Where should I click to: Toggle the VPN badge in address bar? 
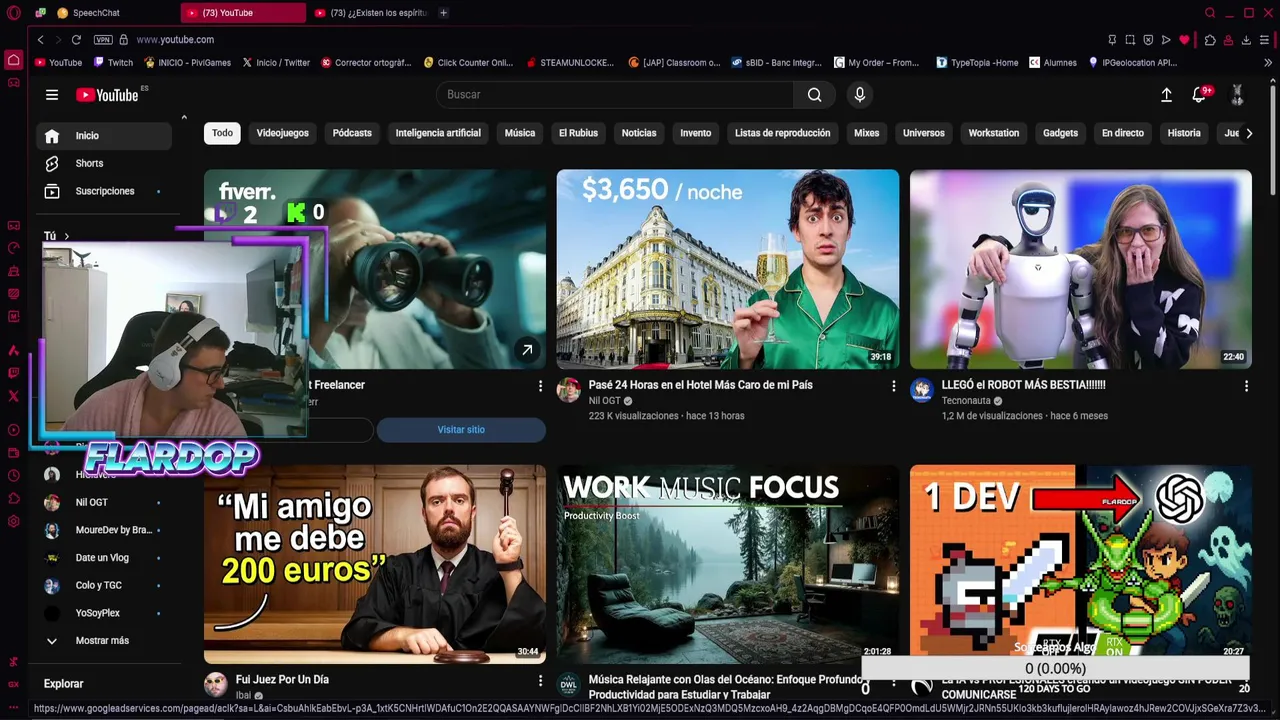click(103, 40)
